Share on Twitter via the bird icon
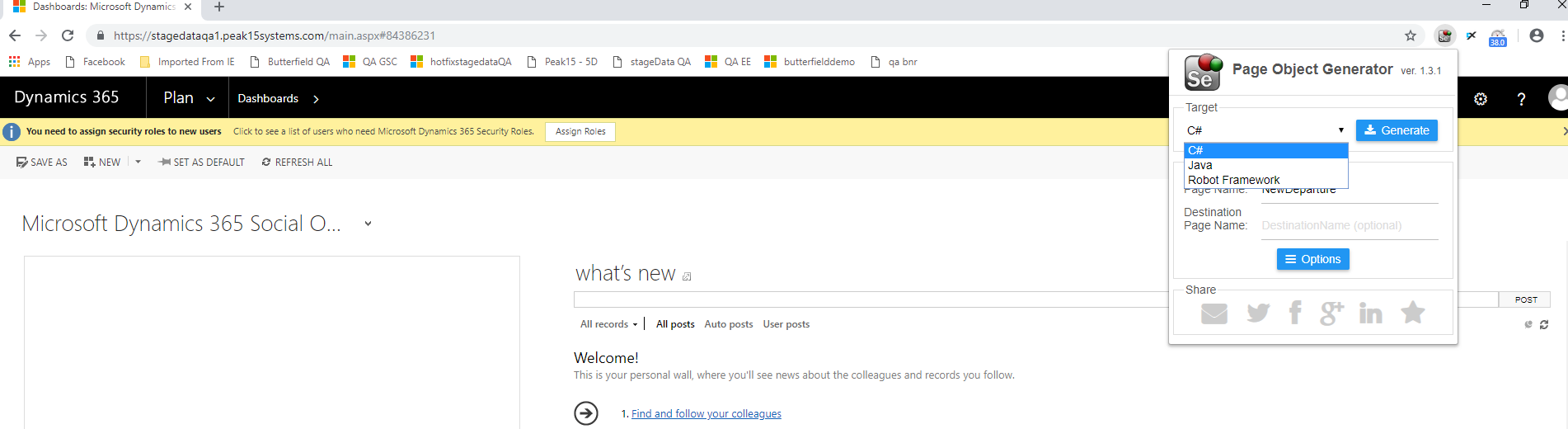This screenshot has width=1568, height=429. pos(1258,313)
